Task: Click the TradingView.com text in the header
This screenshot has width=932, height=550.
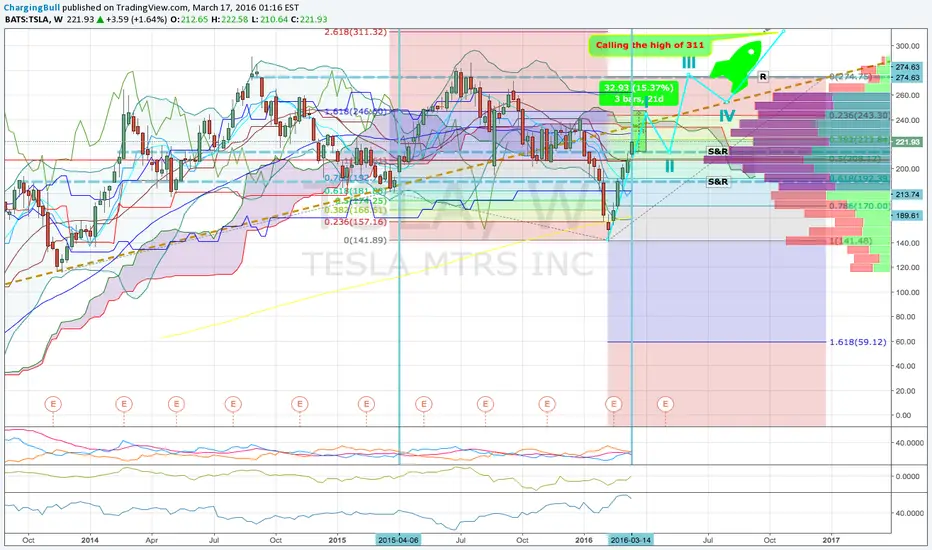Action: tap(153, 8)
